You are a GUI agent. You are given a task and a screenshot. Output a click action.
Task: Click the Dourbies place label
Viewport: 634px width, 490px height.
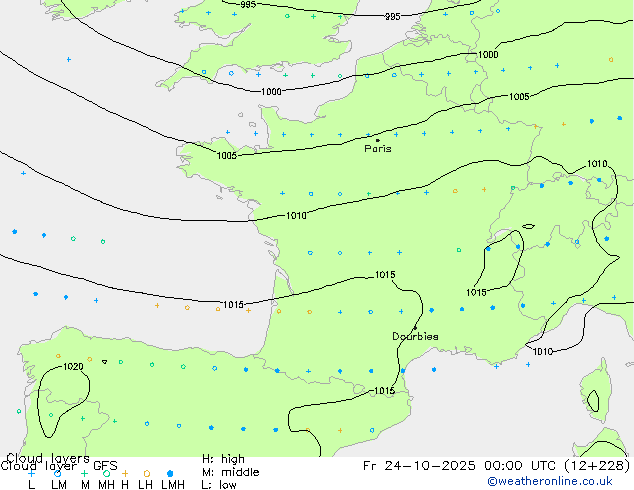click(415, 336)
